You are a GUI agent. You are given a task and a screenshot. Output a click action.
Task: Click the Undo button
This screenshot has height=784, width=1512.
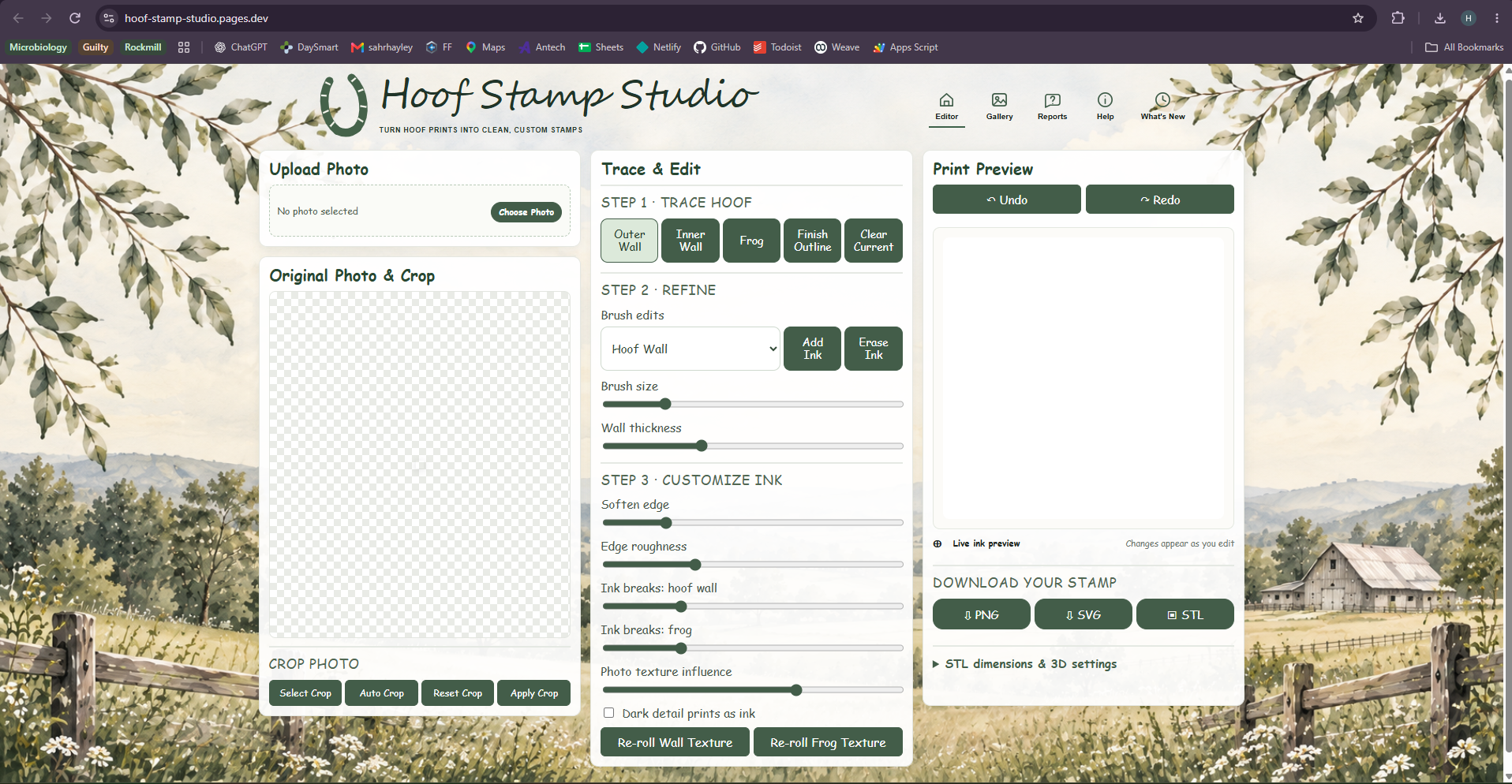[x=1007, y=200]
